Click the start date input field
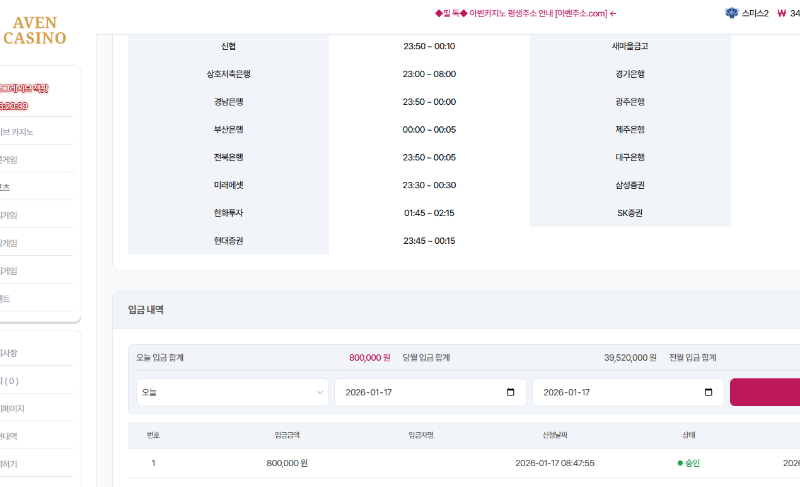 tap(420, 392)
